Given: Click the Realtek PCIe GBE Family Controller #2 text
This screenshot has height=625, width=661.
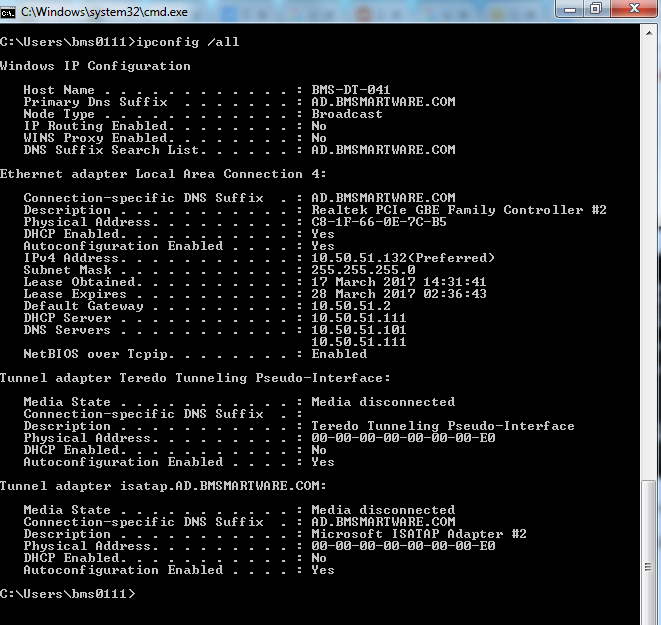Looking at the screenshot, I should 459,210.
